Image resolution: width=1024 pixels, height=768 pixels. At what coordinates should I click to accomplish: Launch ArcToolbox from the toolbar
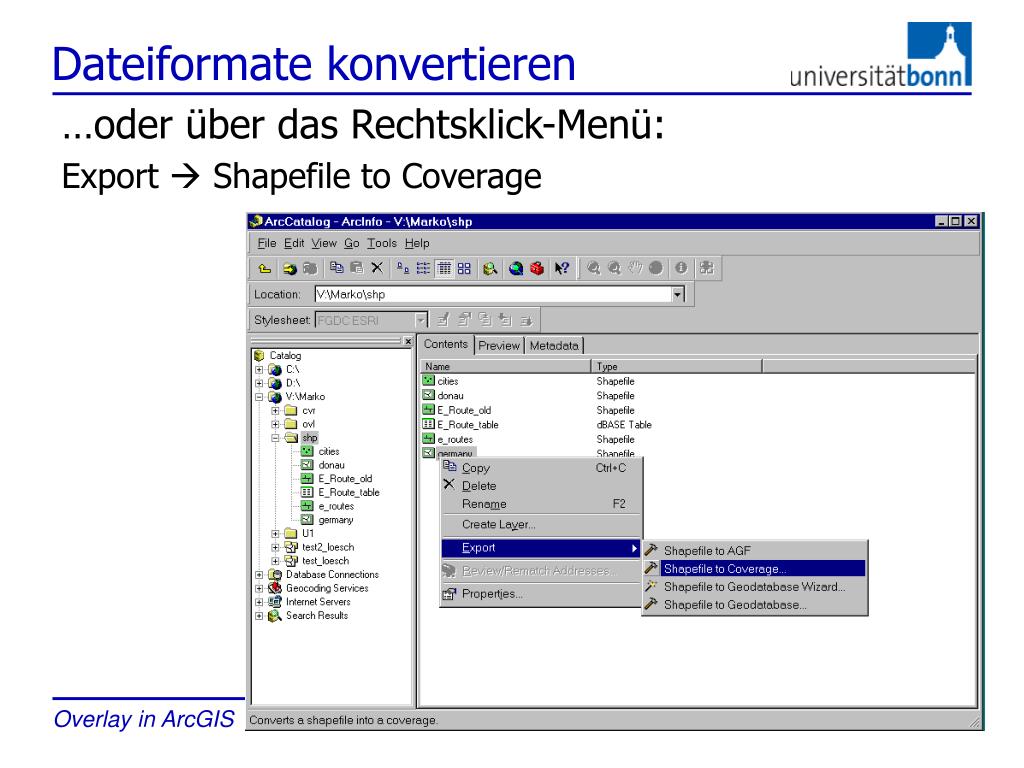[537, 268]
